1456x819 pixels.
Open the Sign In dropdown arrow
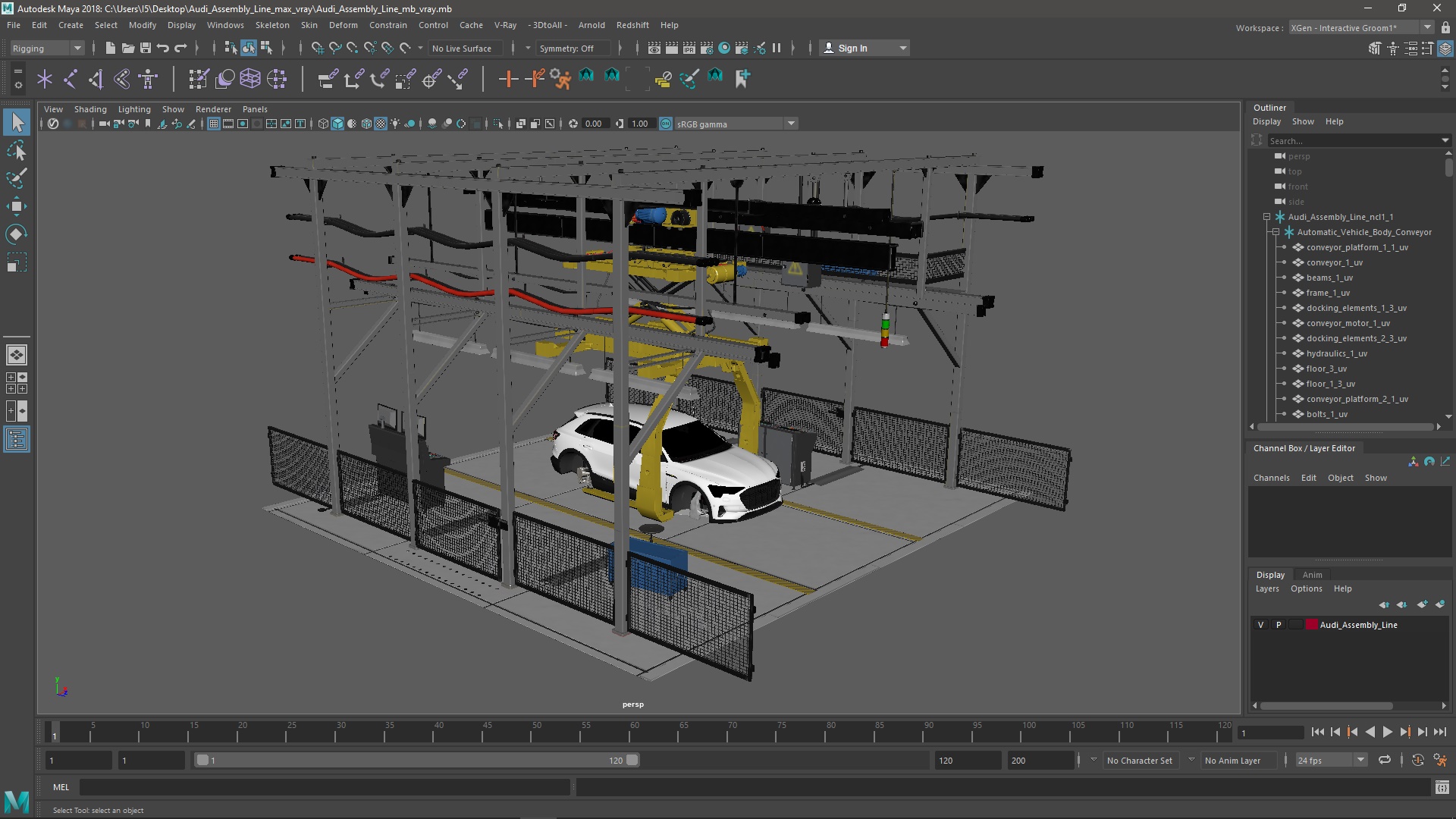click(902, 48)
